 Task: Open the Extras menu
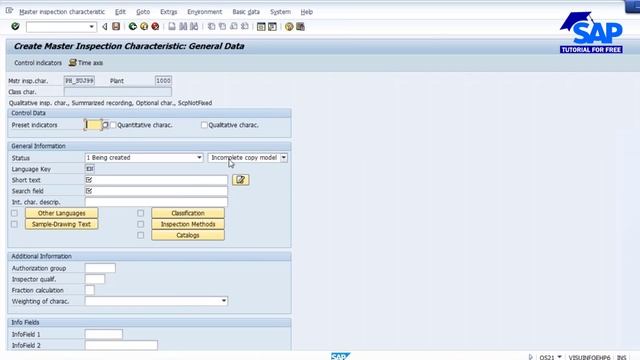click(x=169, y=12)
